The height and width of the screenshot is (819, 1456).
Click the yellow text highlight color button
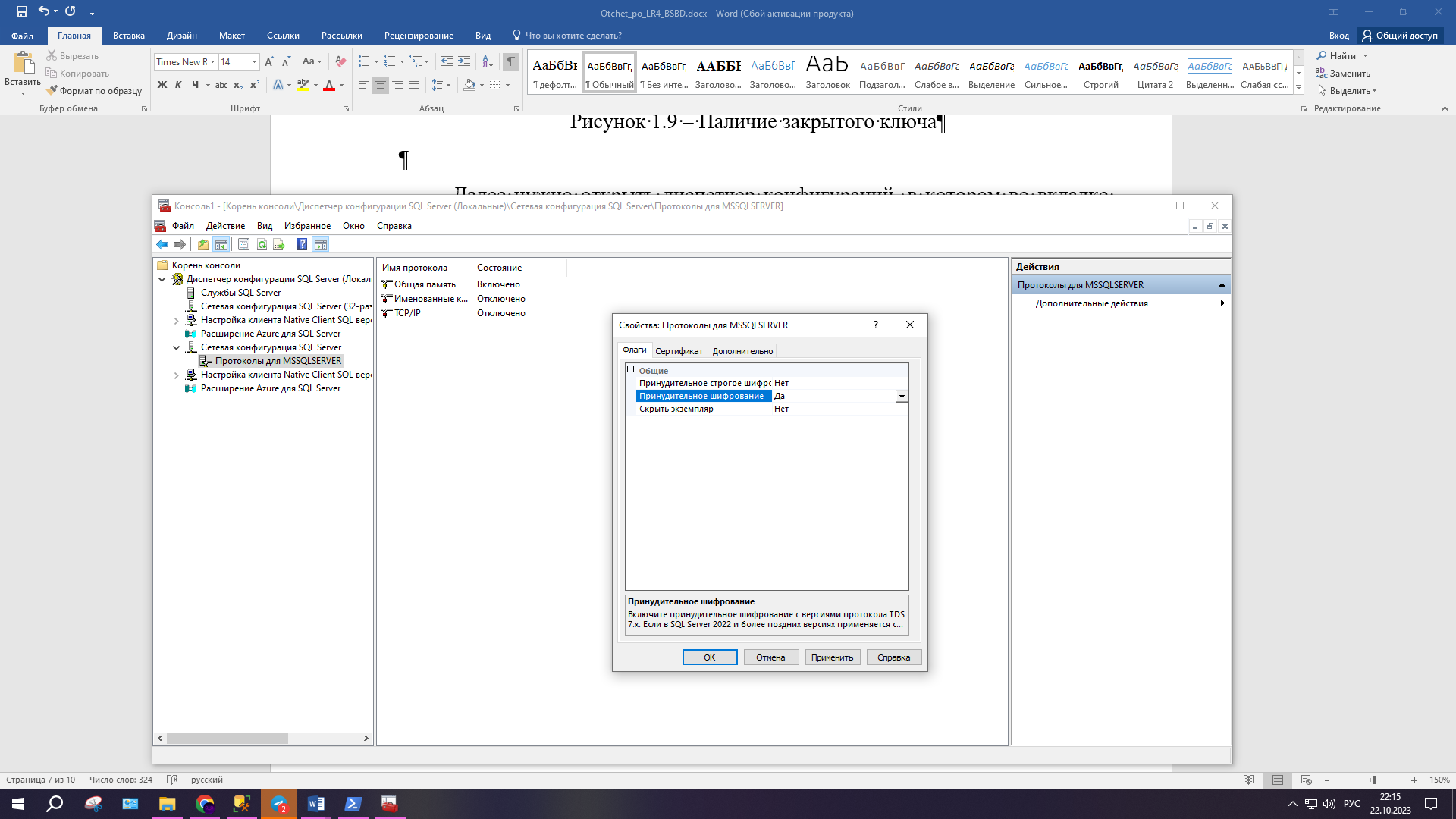[x=303, y=85]
